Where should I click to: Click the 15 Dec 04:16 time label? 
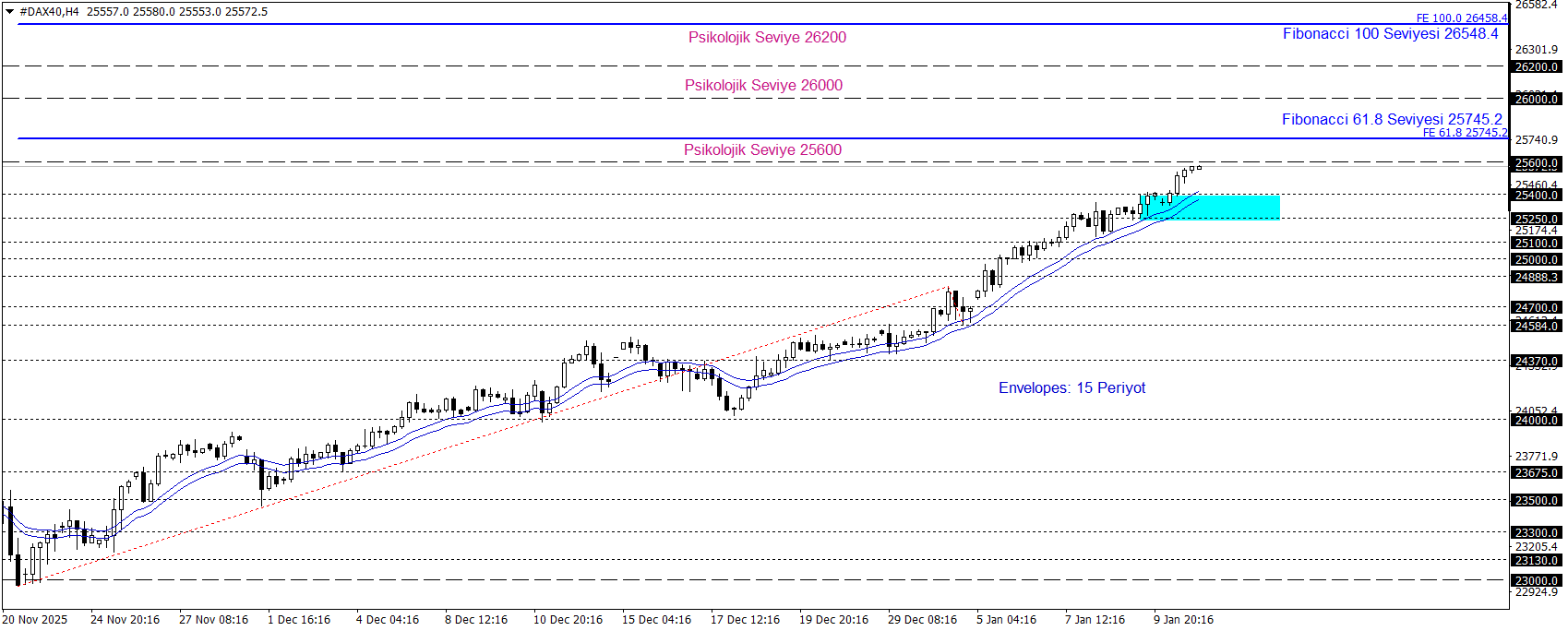[656, 620]
